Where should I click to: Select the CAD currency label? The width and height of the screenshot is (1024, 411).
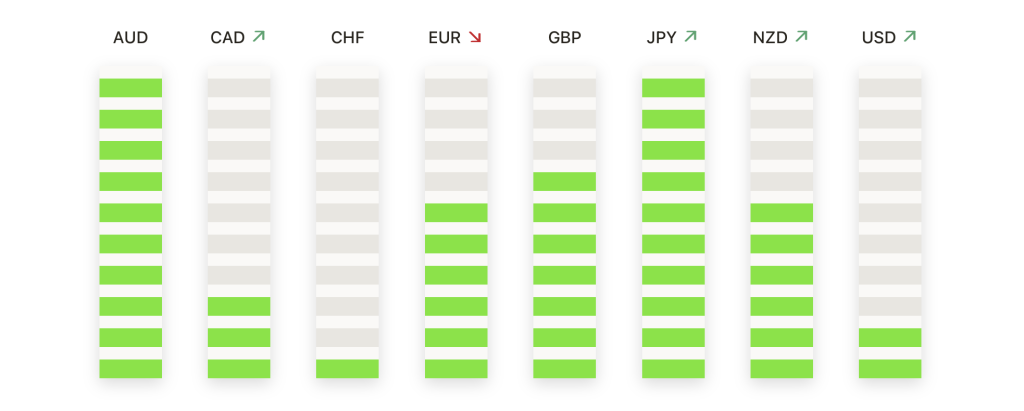click(x=227, y=38)
